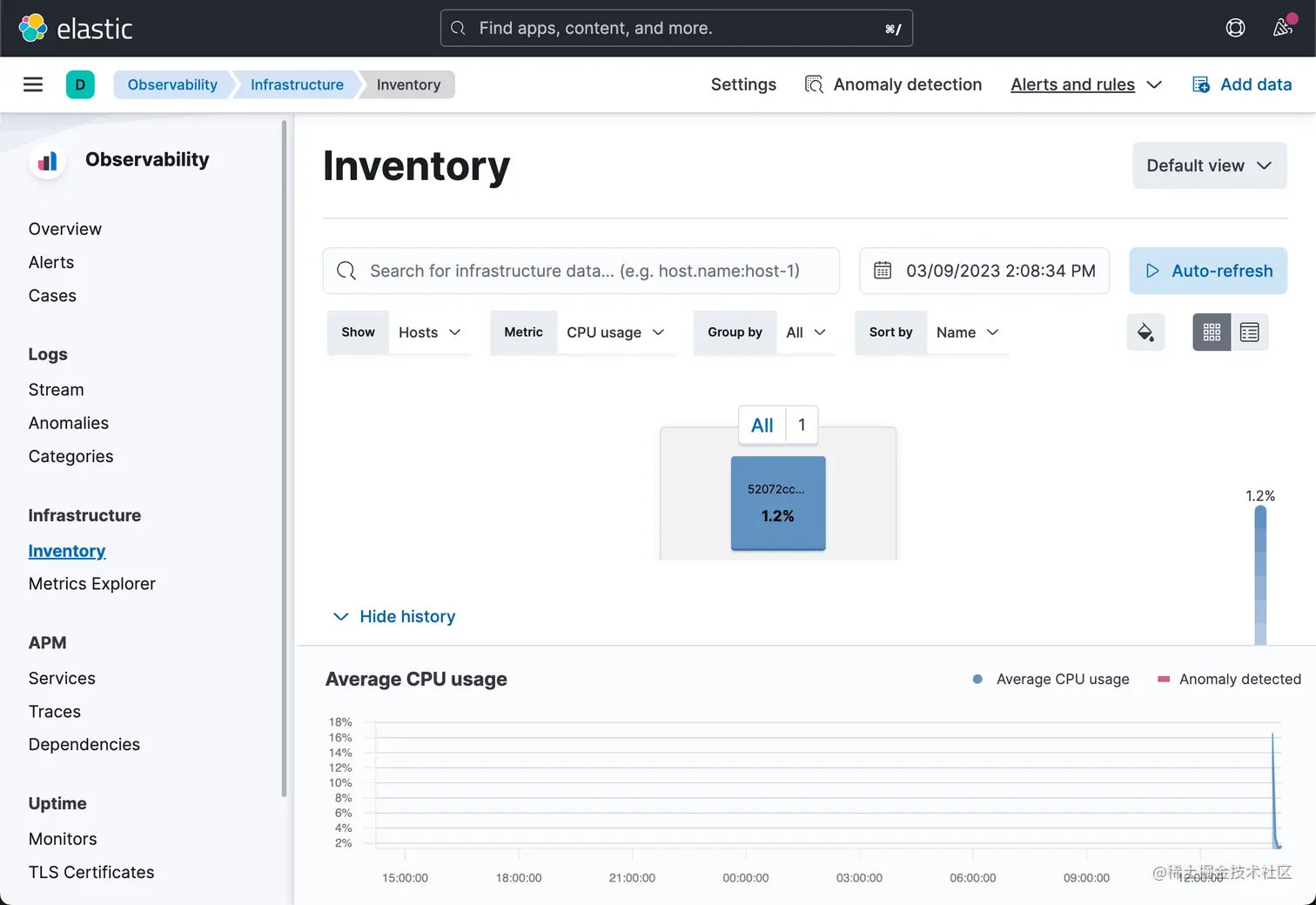Click the group count 1 badge
This screenshot has width=1316, height=905.
coord(802,426)
